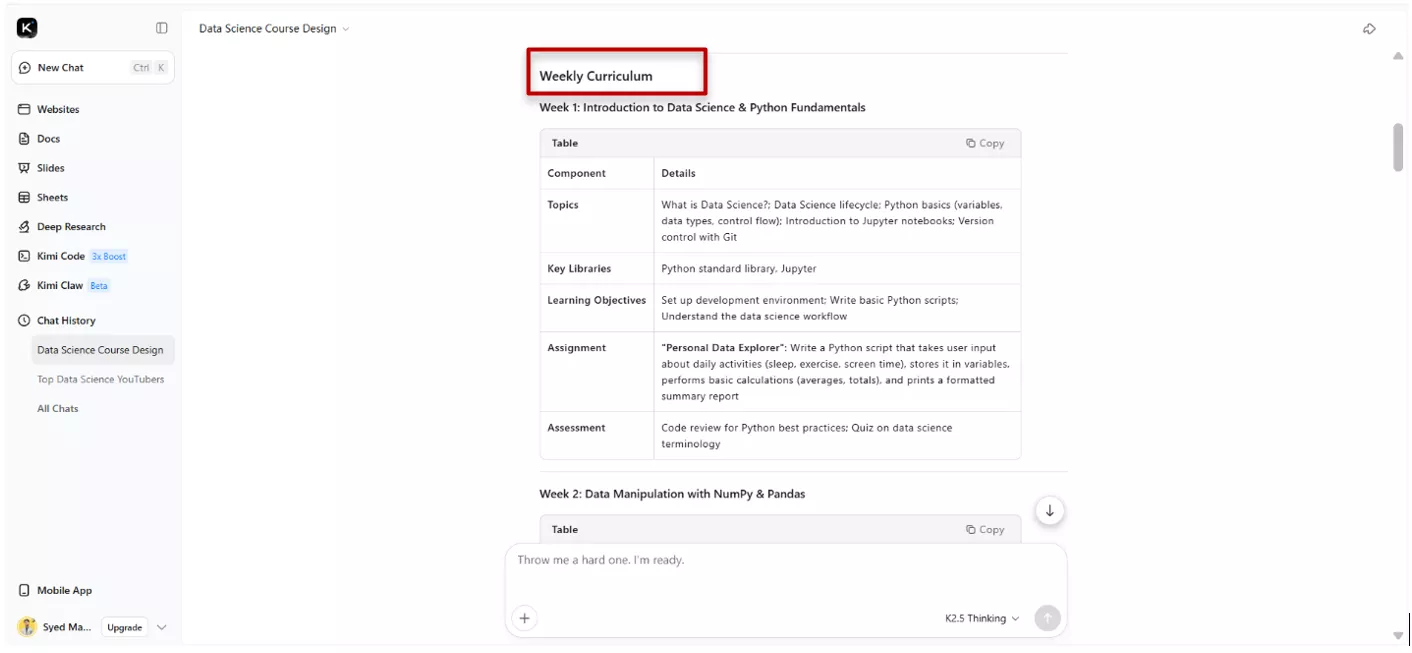Screen dimensions: 1412x653
Task: Open the K2.5 Thinking model selector
Action: tap(981, 619)
